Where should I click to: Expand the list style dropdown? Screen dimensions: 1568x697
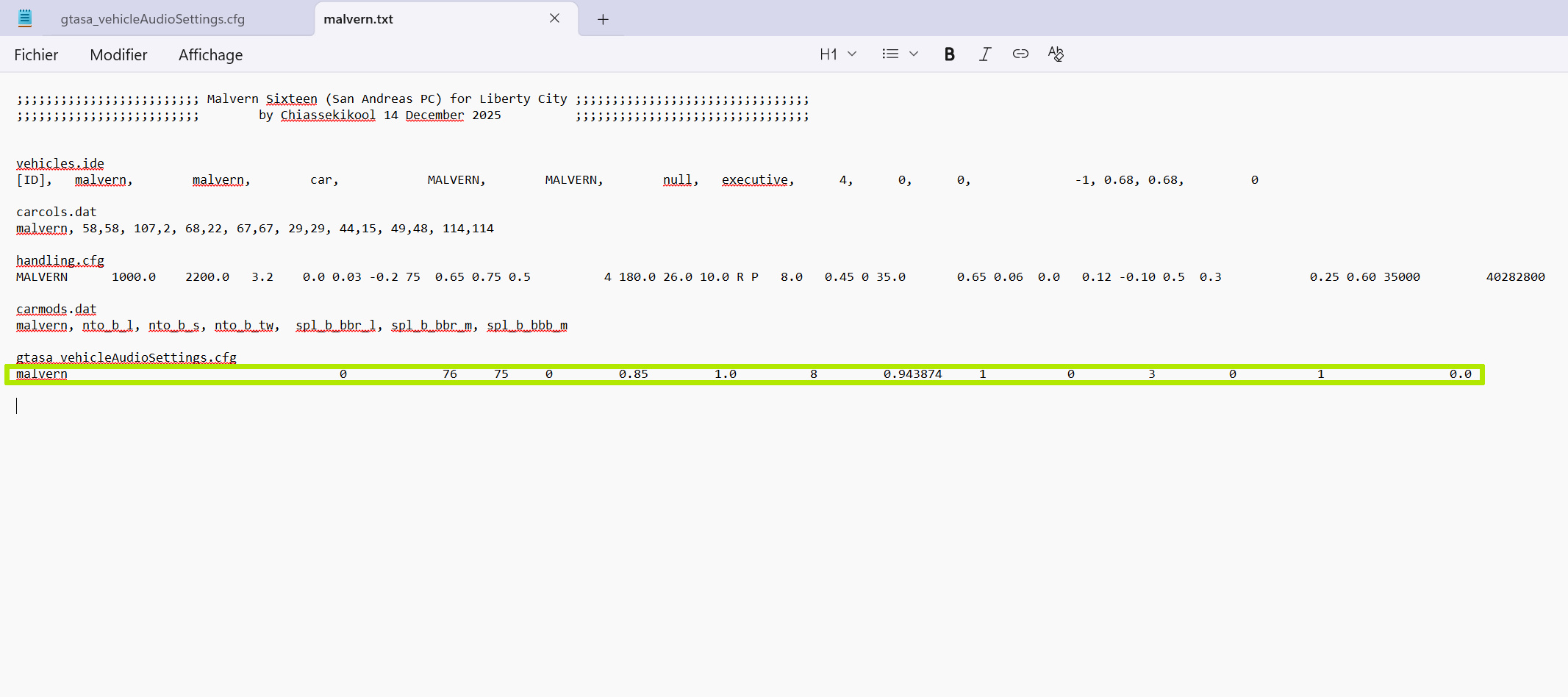[900, 54]
